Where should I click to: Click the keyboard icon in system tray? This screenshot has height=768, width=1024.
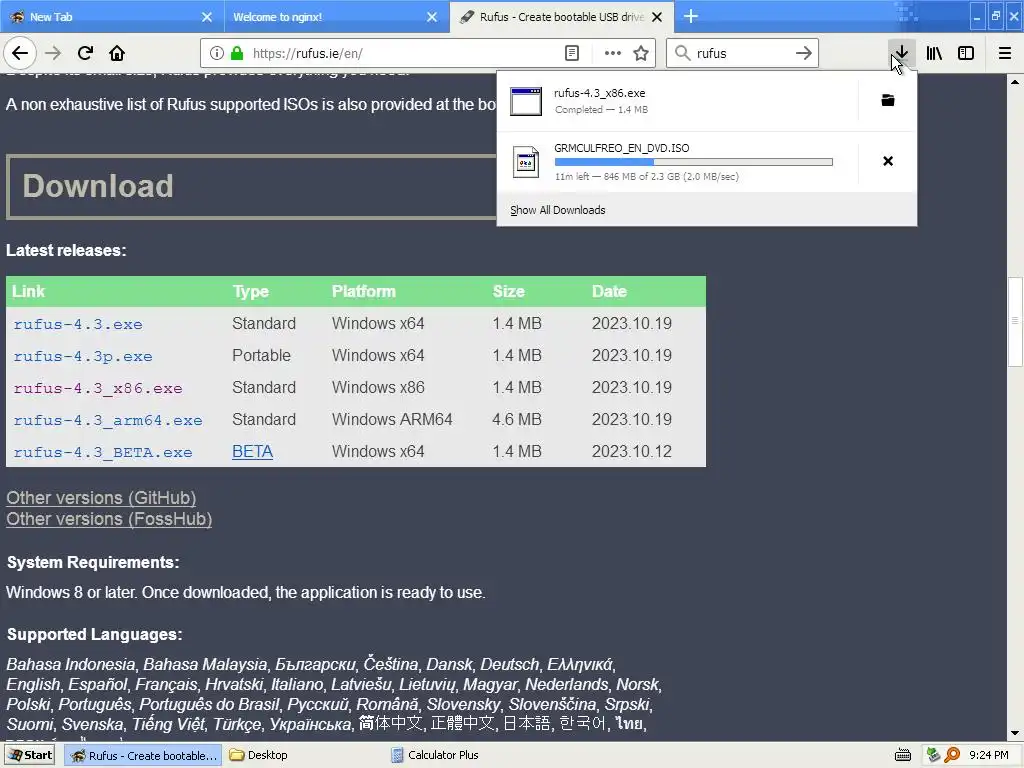pyautogui.click(x=903, y=755)
